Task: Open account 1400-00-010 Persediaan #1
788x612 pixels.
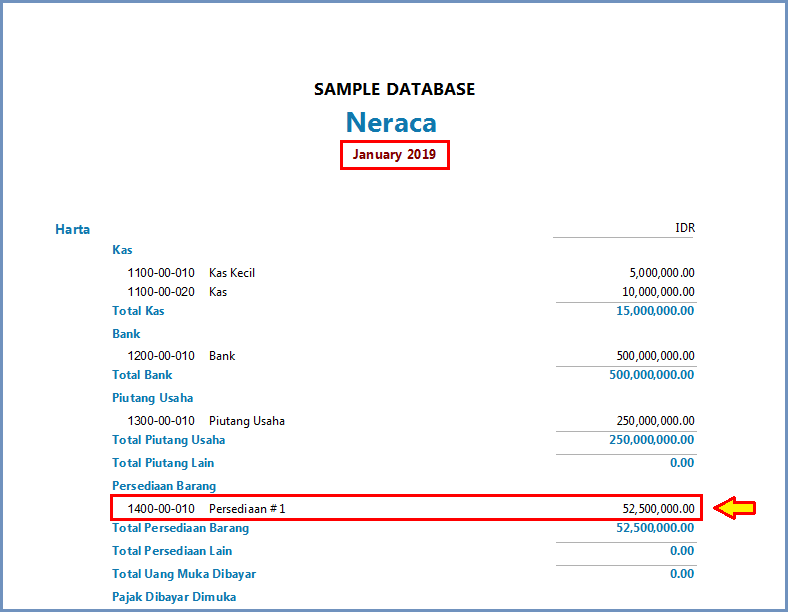Action: [x=206, y=509]
